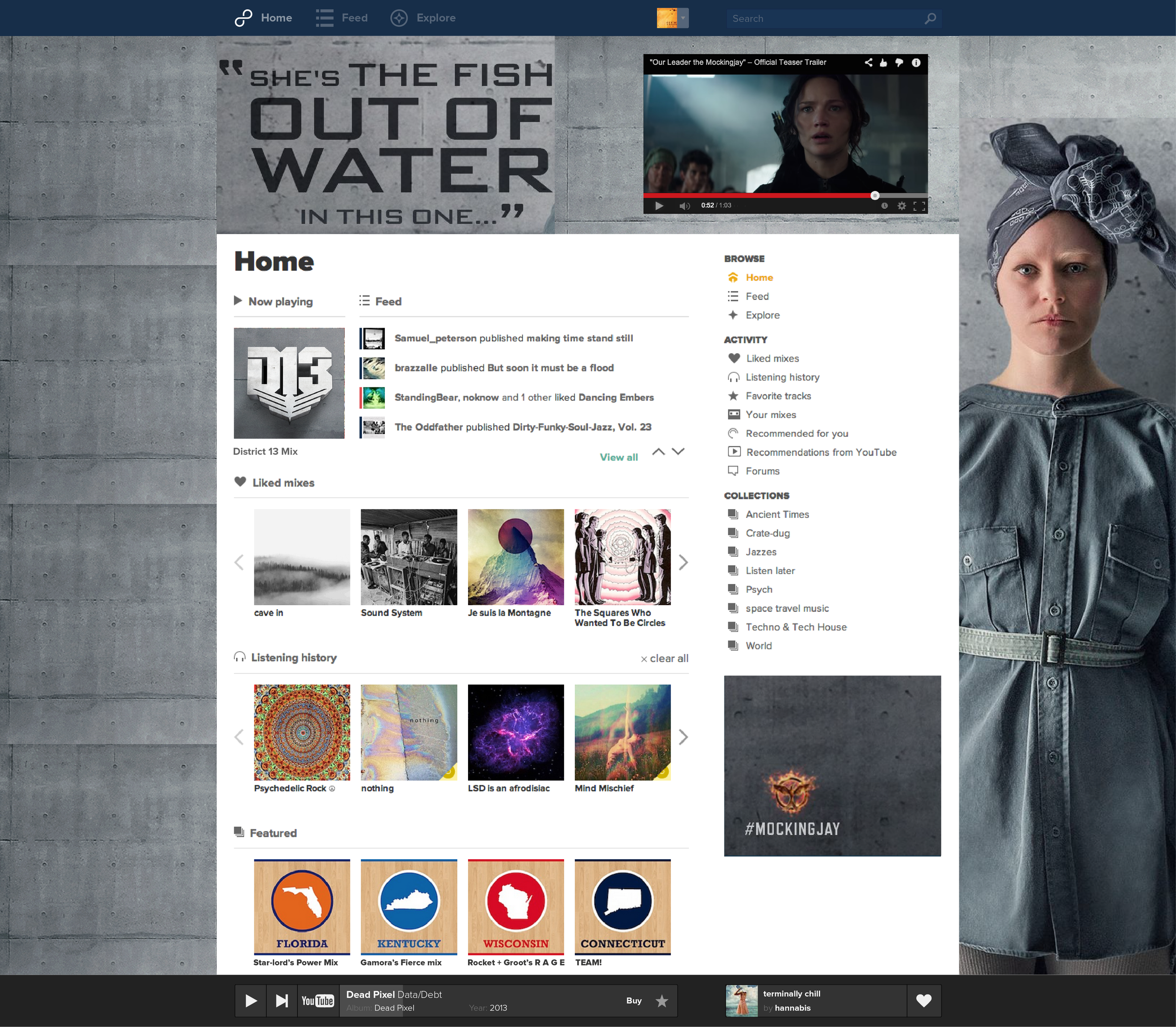
Task: Skip to next track in player
Action: pos(281,1001)
